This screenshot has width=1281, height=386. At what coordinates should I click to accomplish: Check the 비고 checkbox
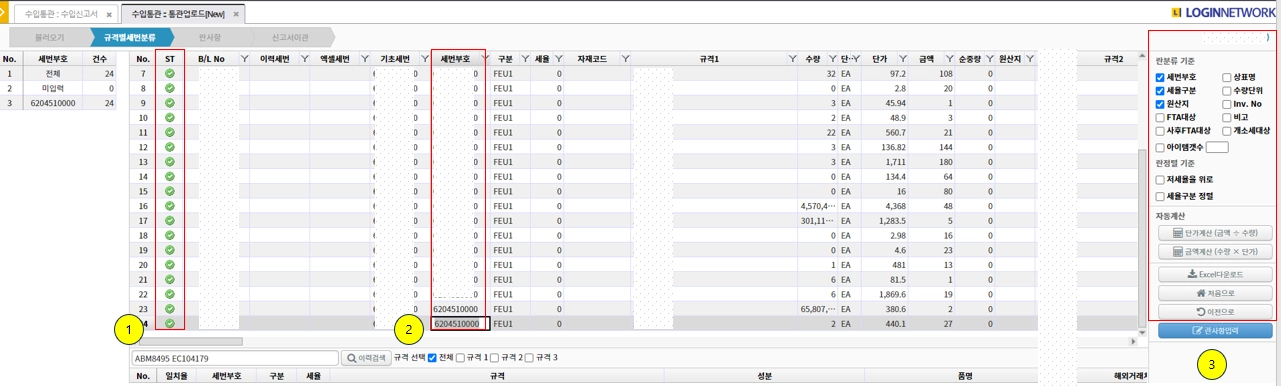(x=1227, y=117)
